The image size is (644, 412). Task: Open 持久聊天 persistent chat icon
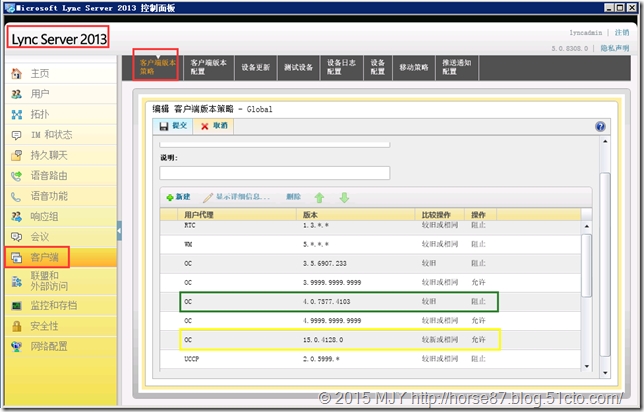click(x=16, y=155)
